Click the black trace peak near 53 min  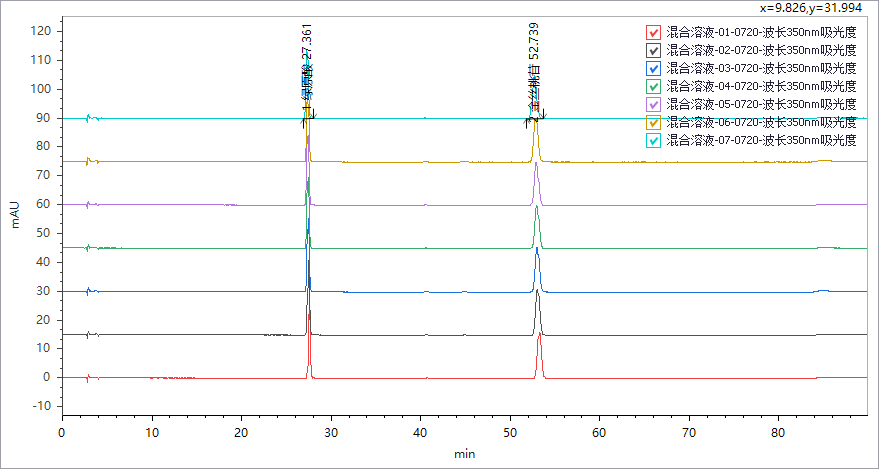538,292
